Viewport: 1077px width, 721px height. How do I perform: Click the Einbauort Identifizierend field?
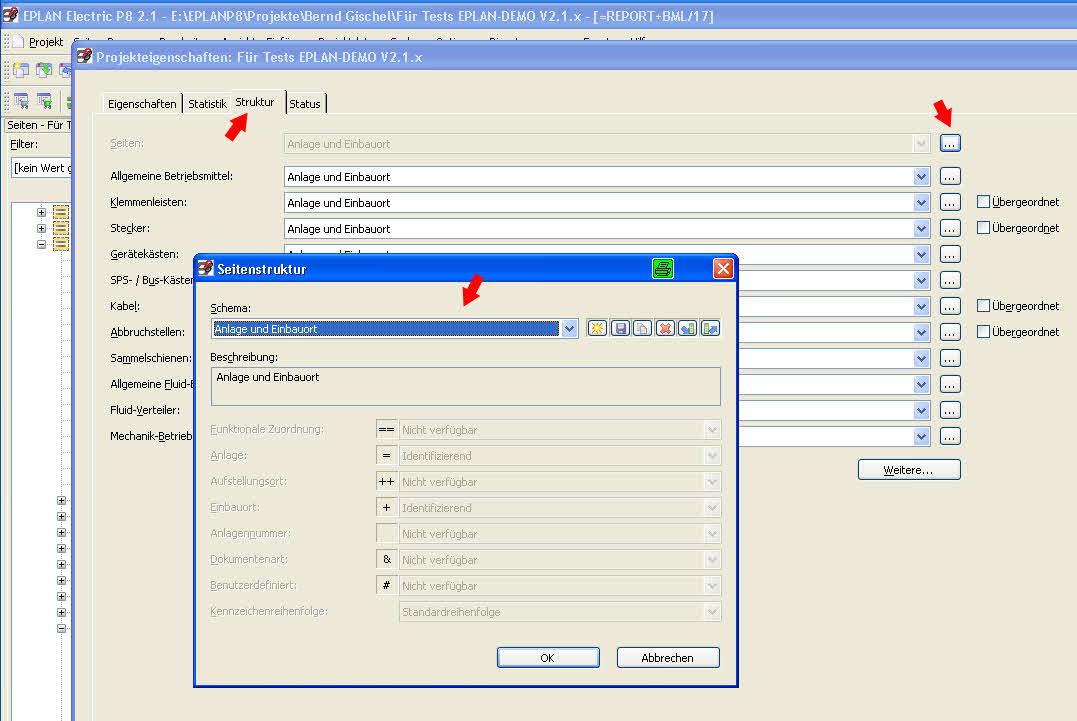coord(560,508)
